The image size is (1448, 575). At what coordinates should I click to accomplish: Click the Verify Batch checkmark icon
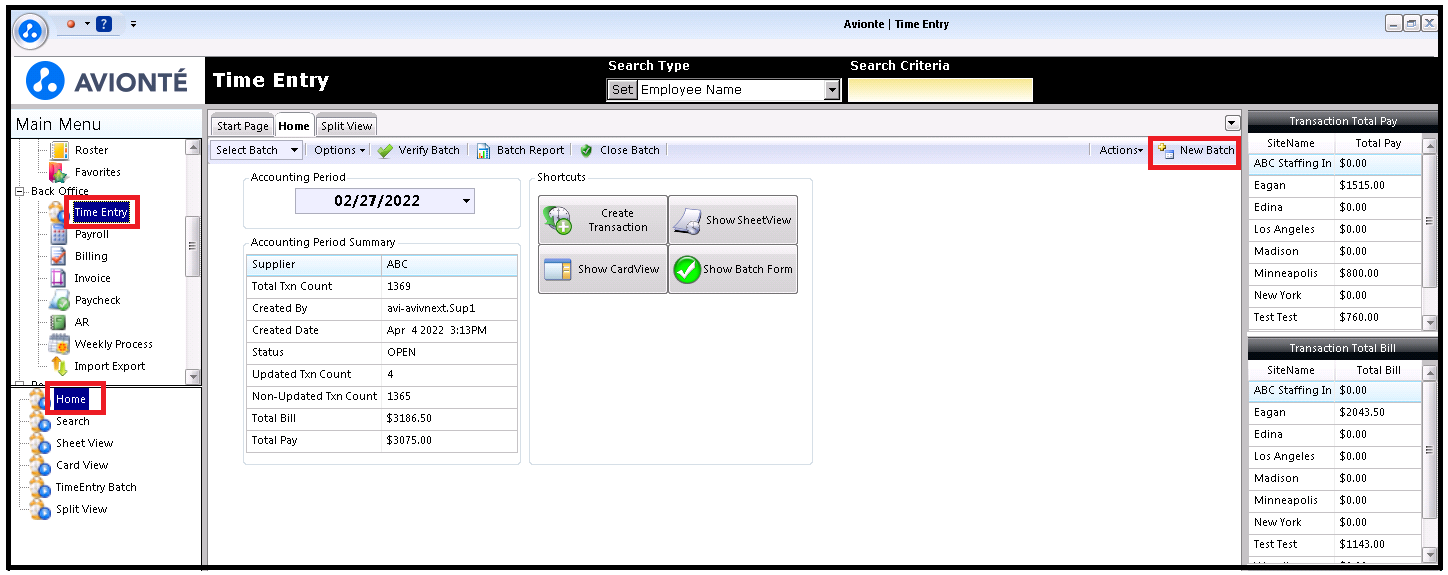click(385, 151)
